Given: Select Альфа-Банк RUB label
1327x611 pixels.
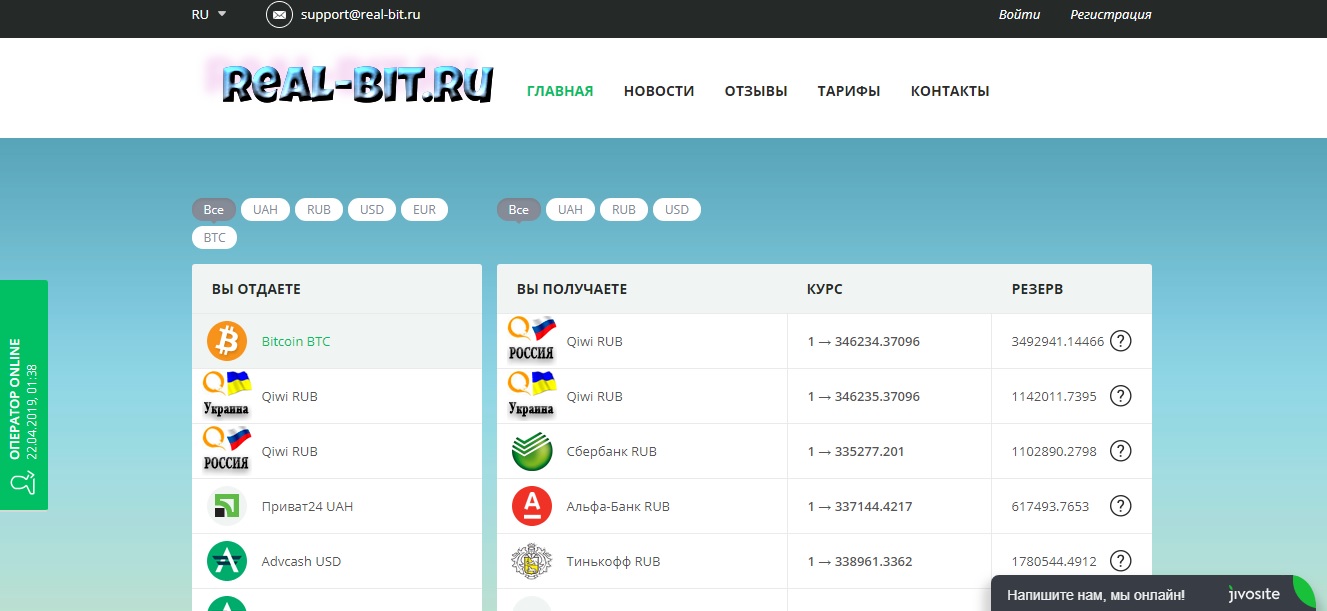Looking at the screenshot, I should [618, 507].
